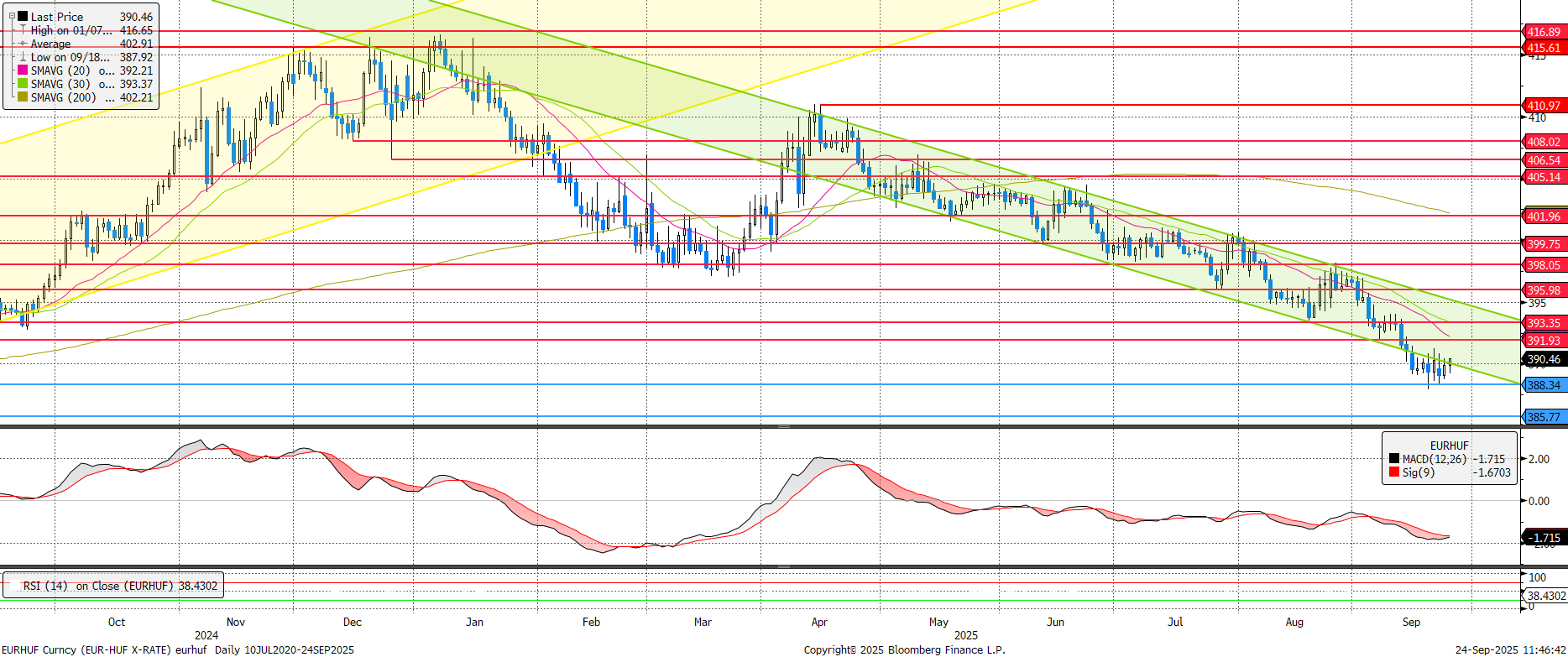1568x657 pixels.
Task: Click the 2.00 MACD axis tick
Action: (1539, 459)
